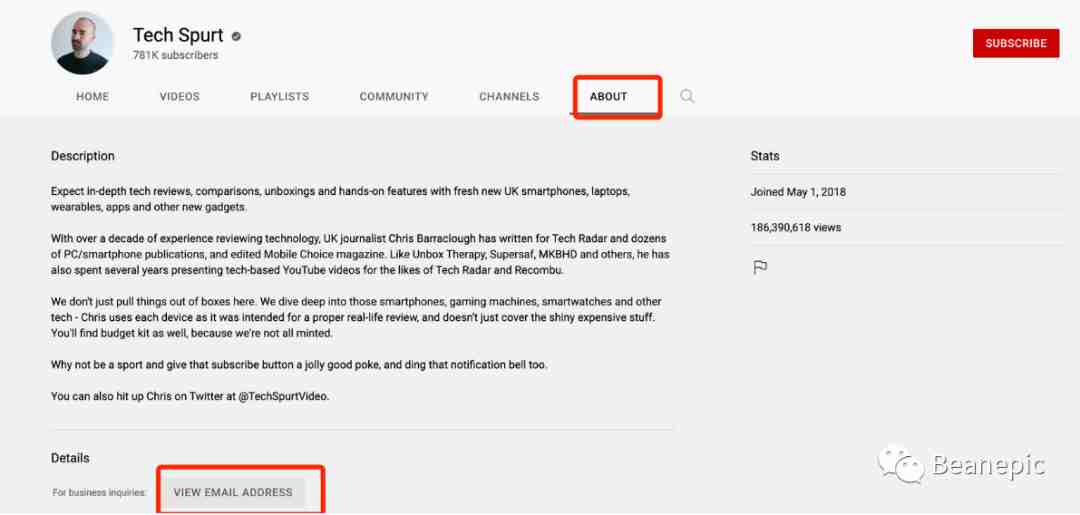The width and height of the screenshot is (1080, 515).
Task: Click the Joined May 1, 2018 stat
Action: [x=798, y=192]
